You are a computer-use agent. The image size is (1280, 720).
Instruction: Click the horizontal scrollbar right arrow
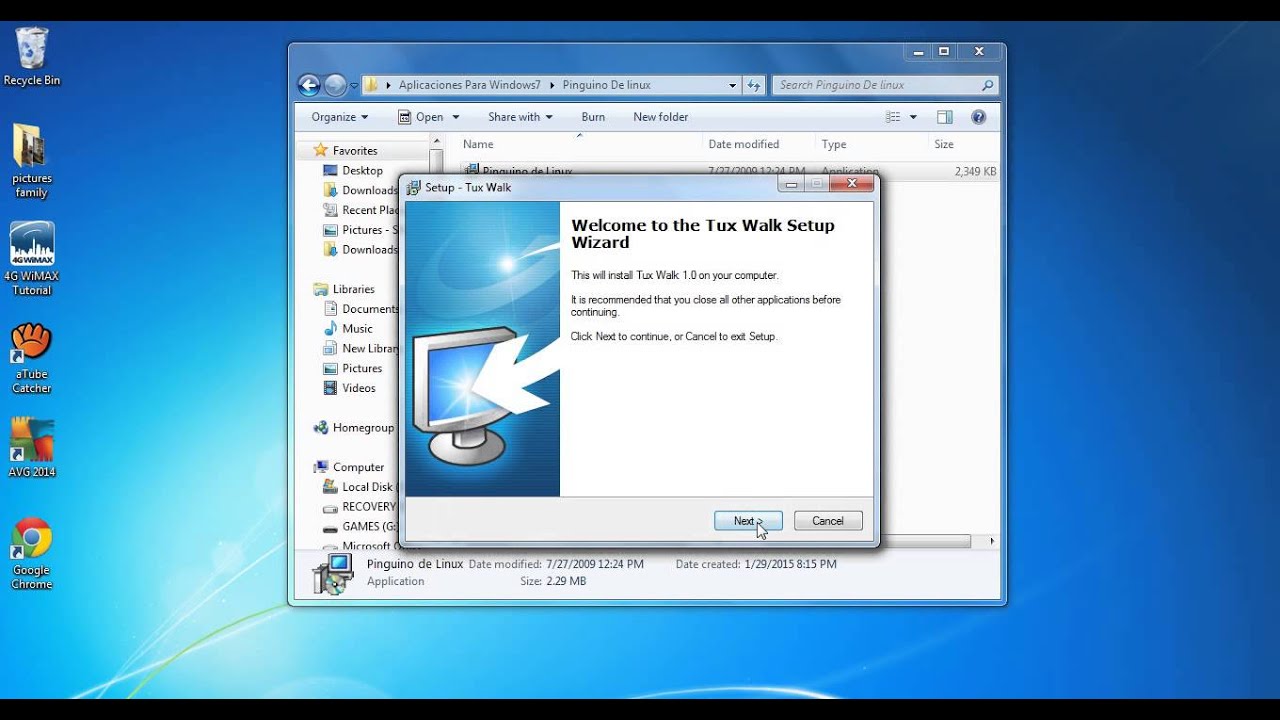(x=991, y=541)
